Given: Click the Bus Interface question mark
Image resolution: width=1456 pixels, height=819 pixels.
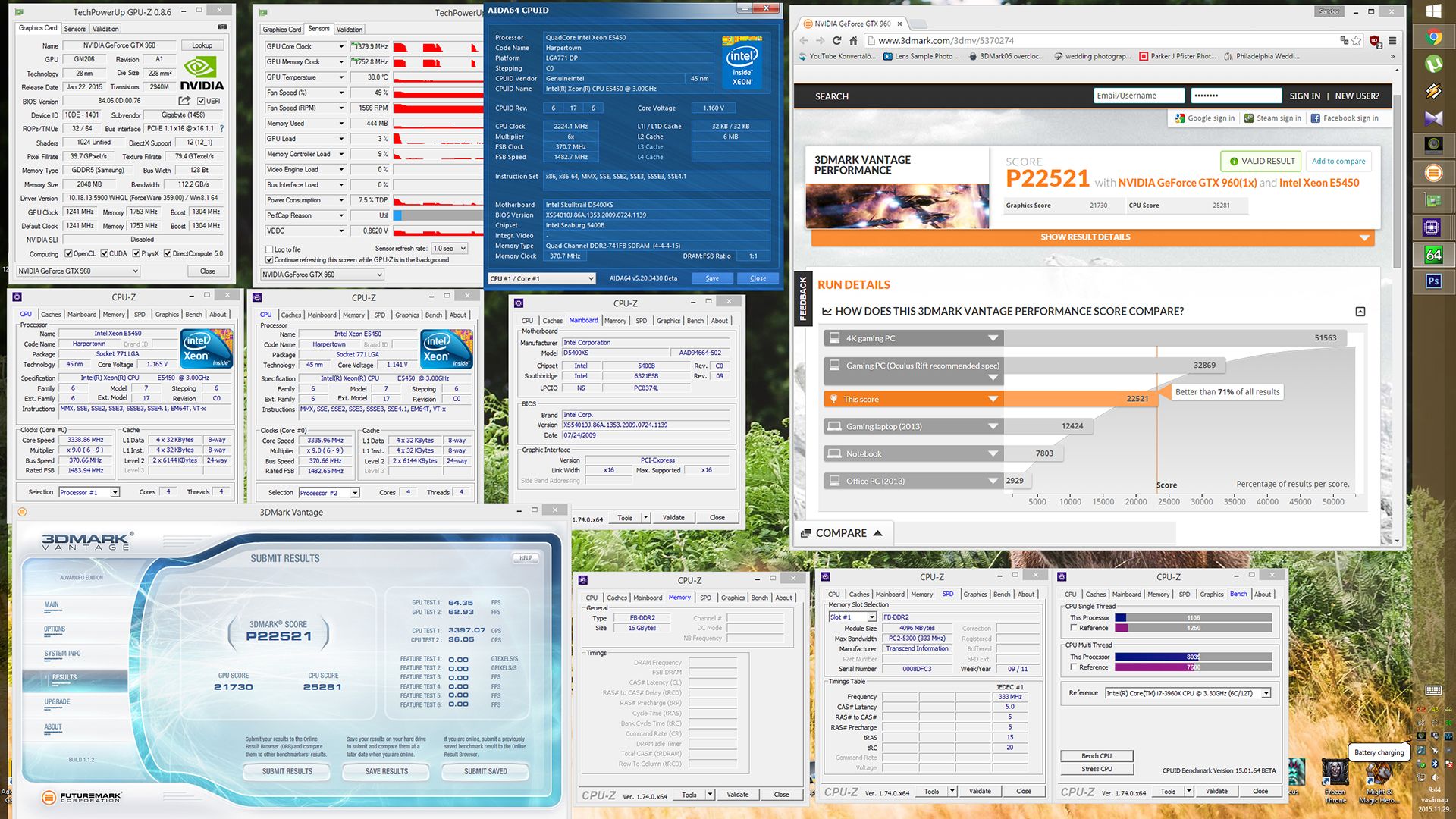Looking at the screenshot, I should point(221,128).
